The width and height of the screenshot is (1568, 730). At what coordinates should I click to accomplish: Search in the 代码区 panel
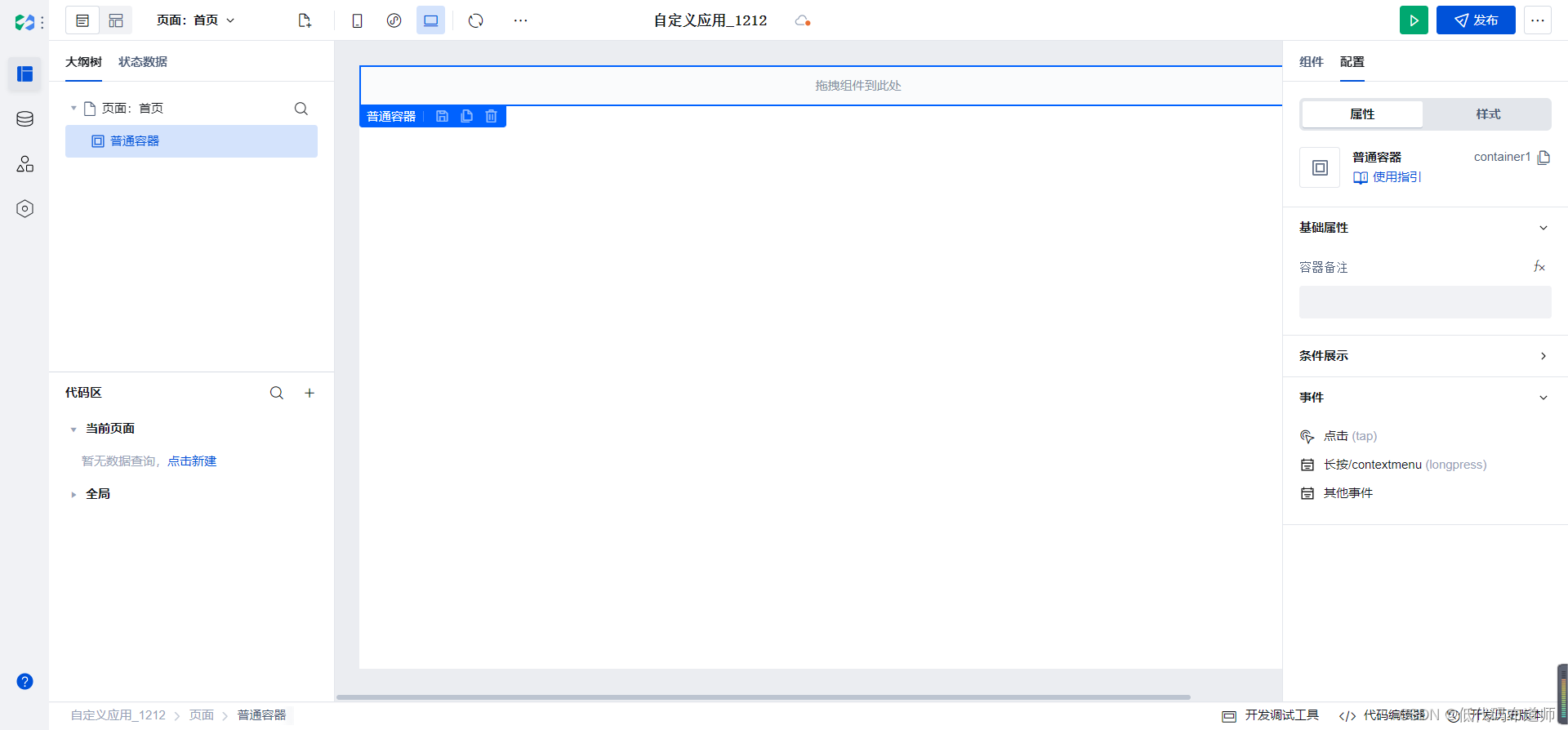point(277,393)
